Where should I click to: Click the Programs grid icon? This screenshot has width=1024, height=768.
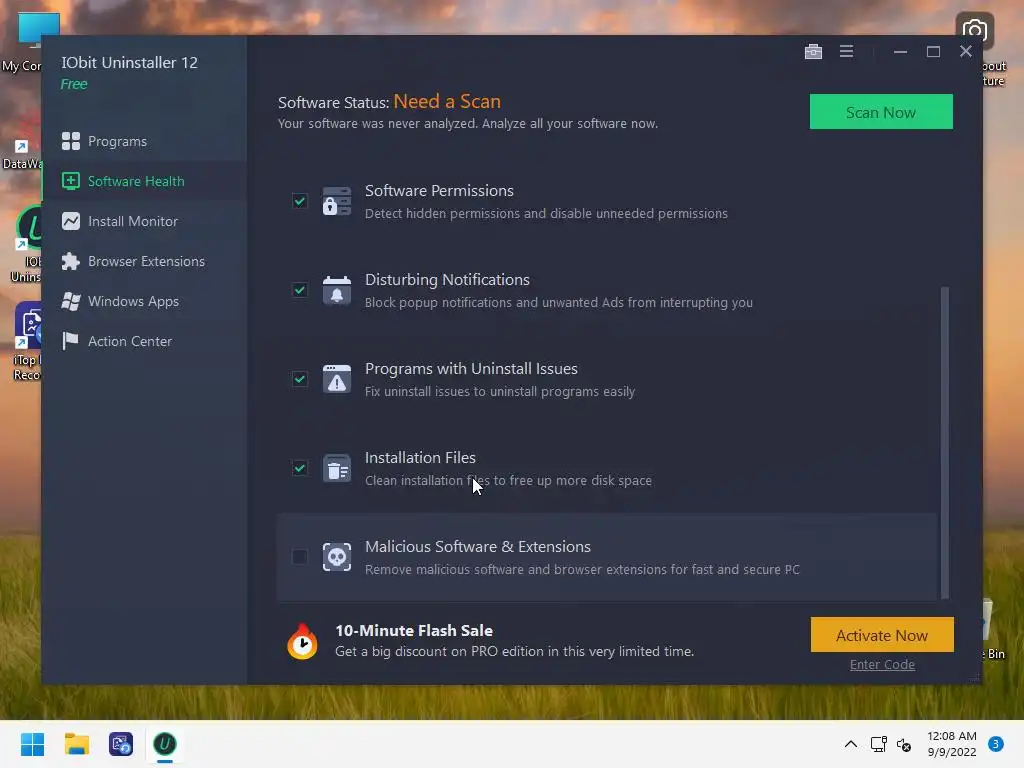click(x=71, y=141)
